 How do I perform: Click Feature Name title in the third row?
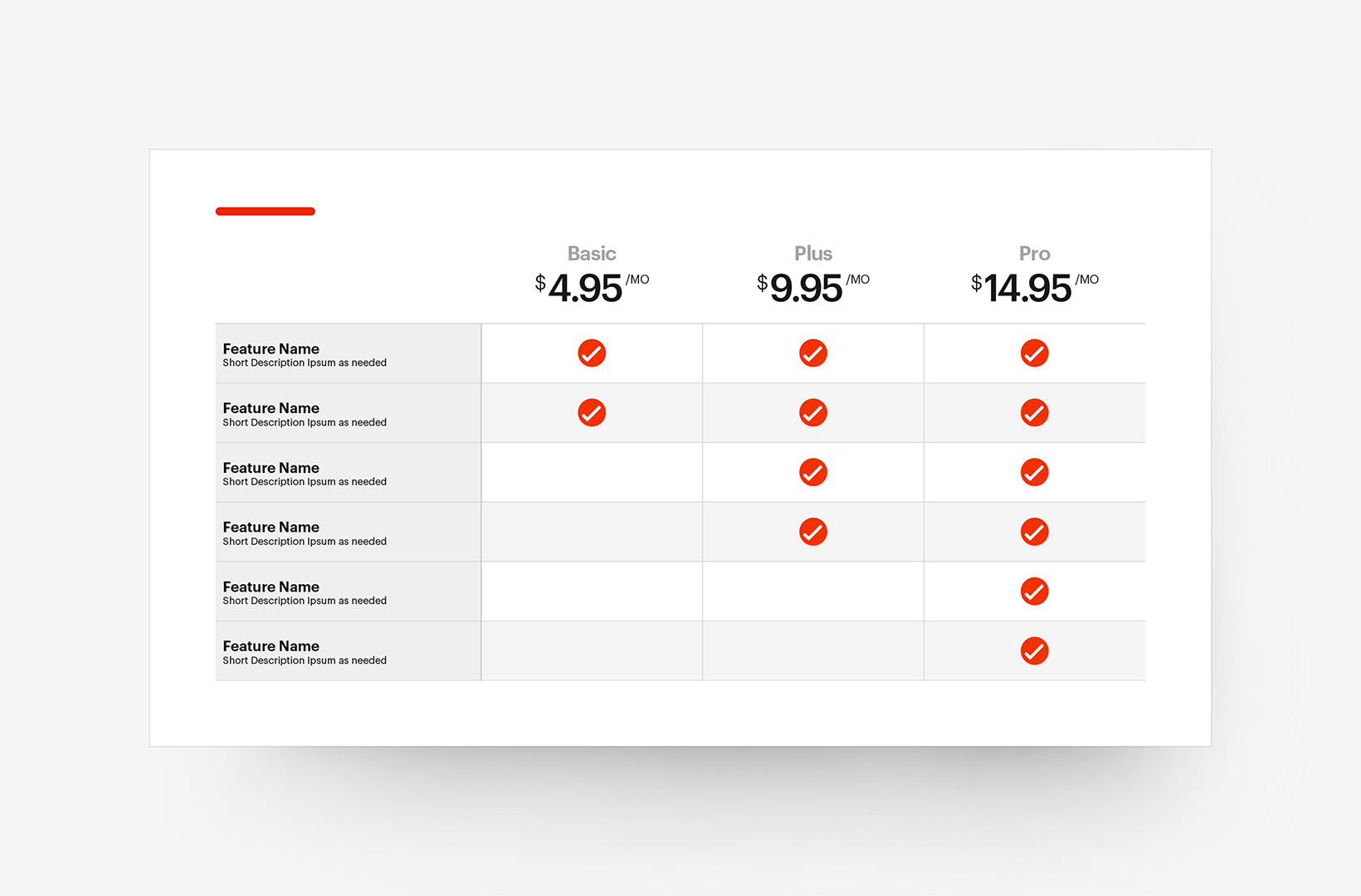point(271,468)
